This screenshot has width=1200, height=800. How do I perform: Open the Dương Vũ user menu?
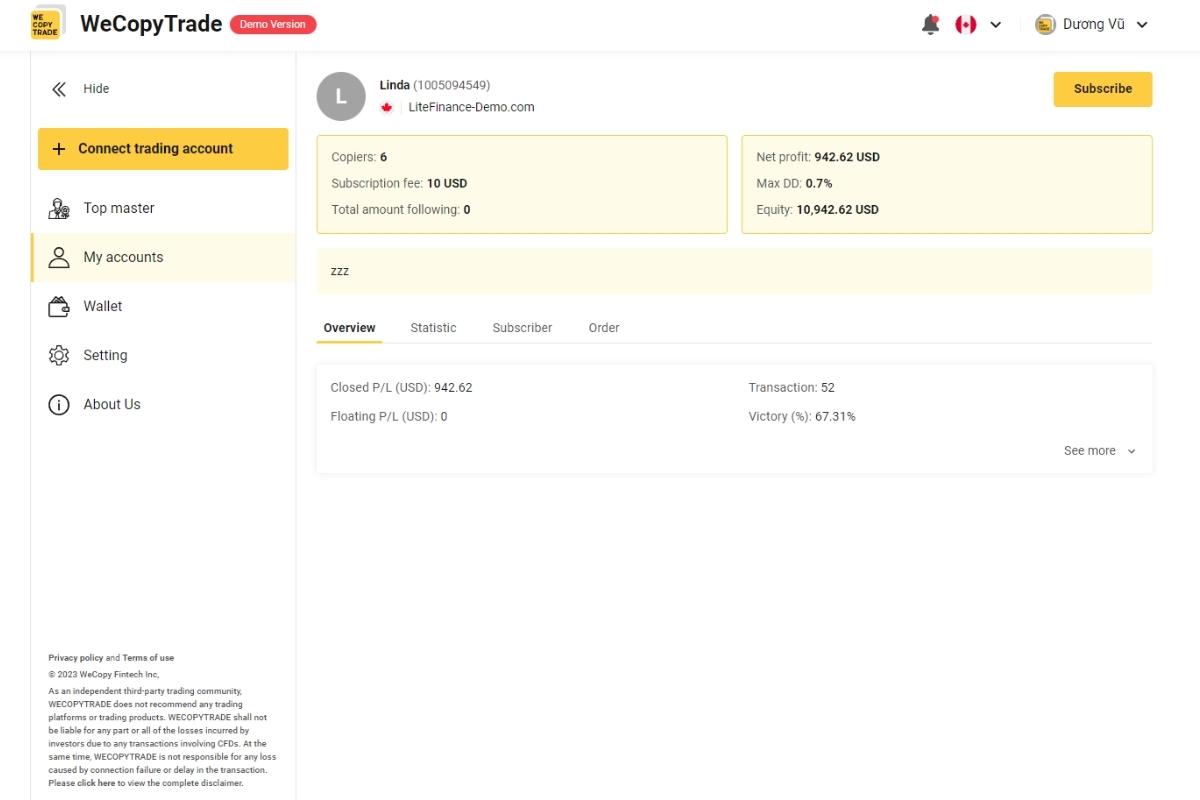click(x=1092, y=25)
